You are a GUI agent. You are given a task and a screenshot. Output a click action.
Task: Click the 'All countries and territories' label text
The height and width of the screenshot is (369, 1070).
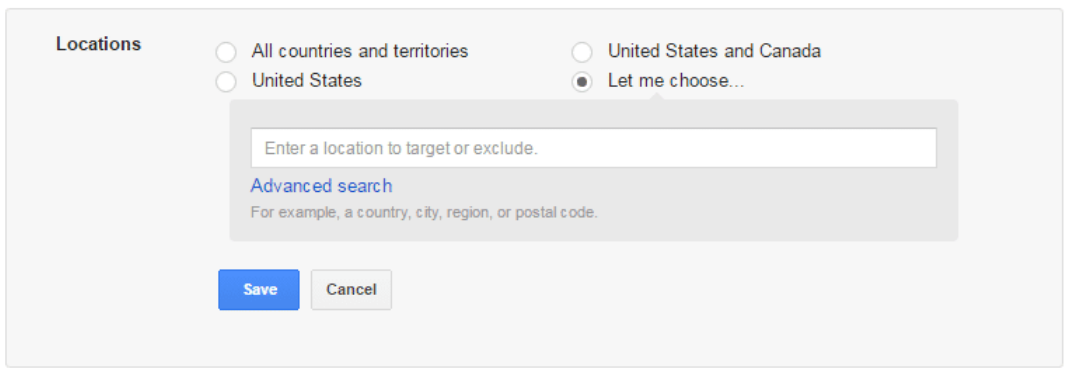360,51
